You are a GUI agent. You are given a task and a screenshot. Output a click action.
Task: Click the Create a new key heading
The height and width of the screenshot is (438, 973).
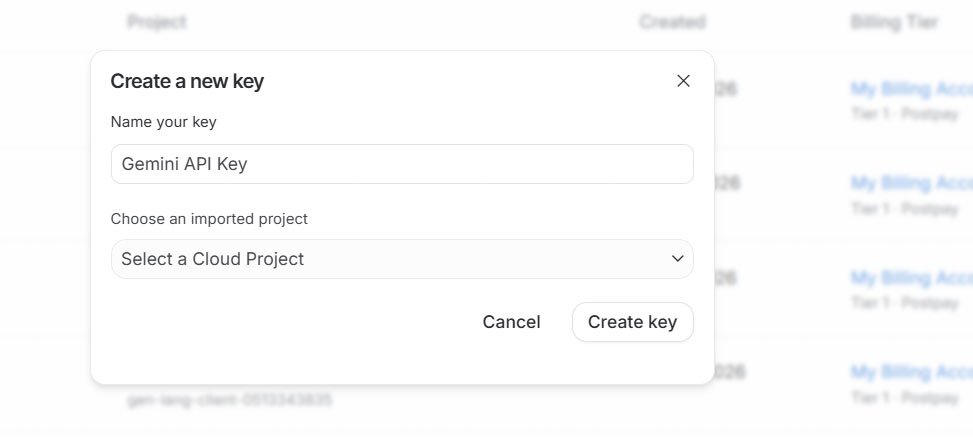[x=187, y=81]
